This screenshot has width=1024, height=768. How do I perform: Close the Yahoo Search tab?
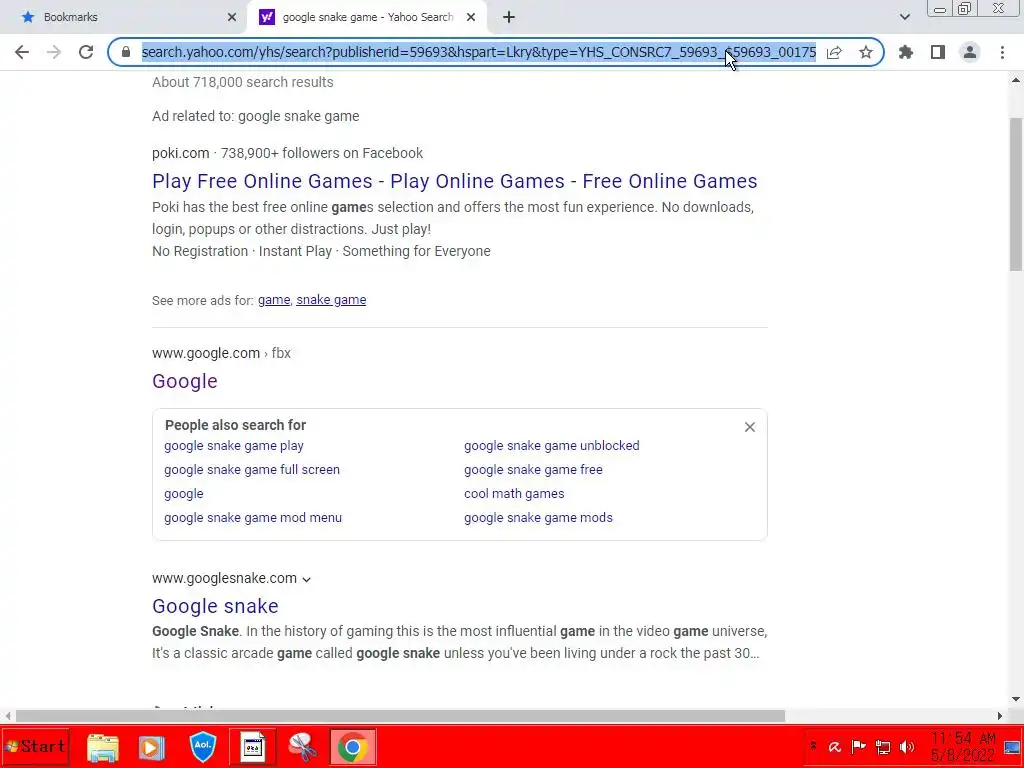point(471,17)
